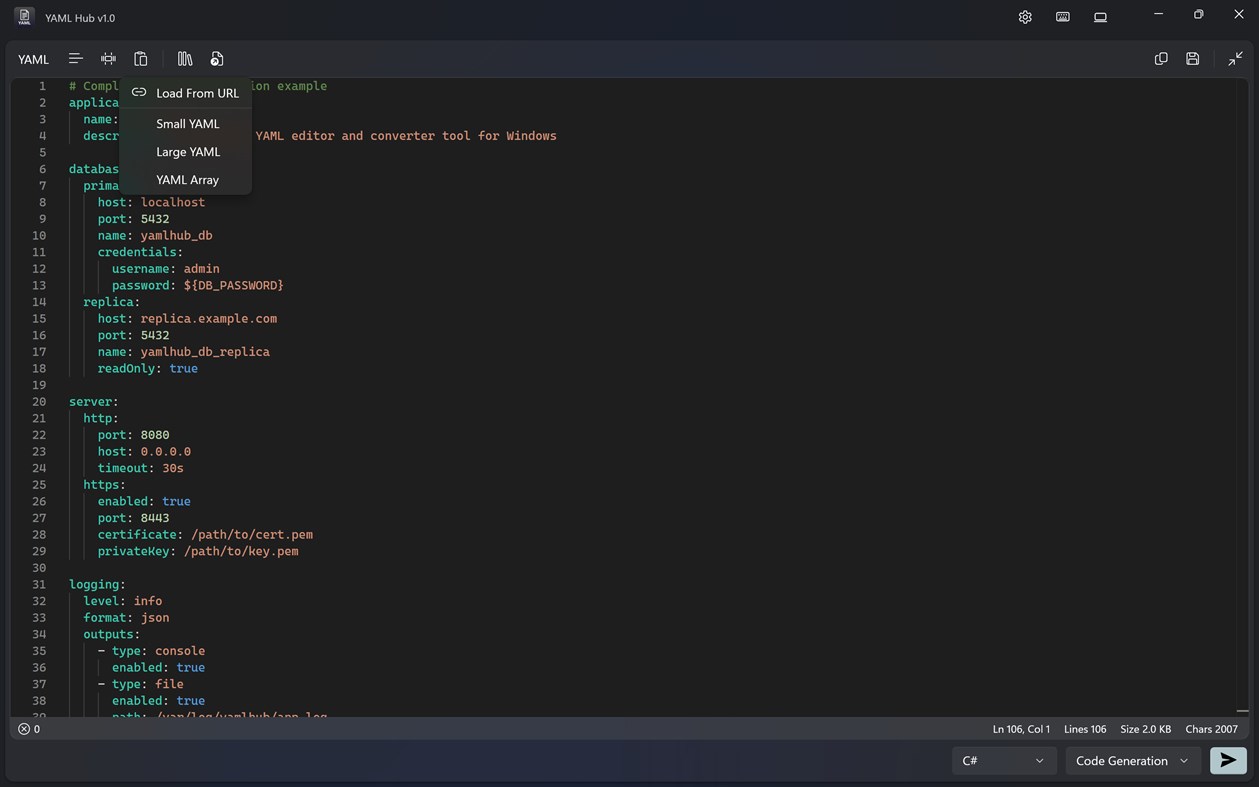
Task: Click /path/to/key.pem value
Action: [241, 552]
